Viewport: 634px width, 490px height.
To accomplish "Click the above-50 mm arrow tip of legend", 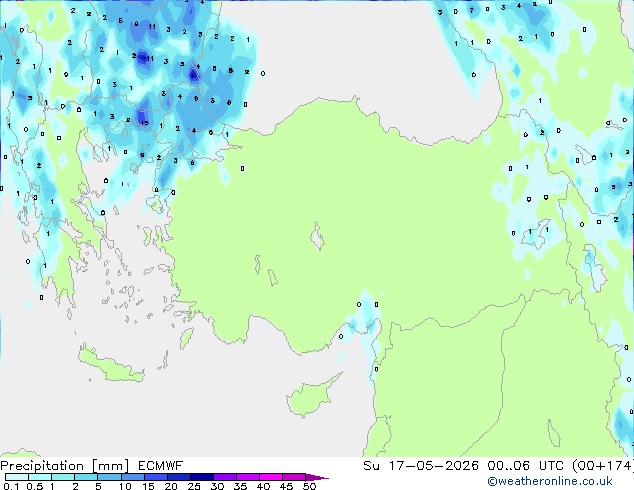I will point(317,477).
